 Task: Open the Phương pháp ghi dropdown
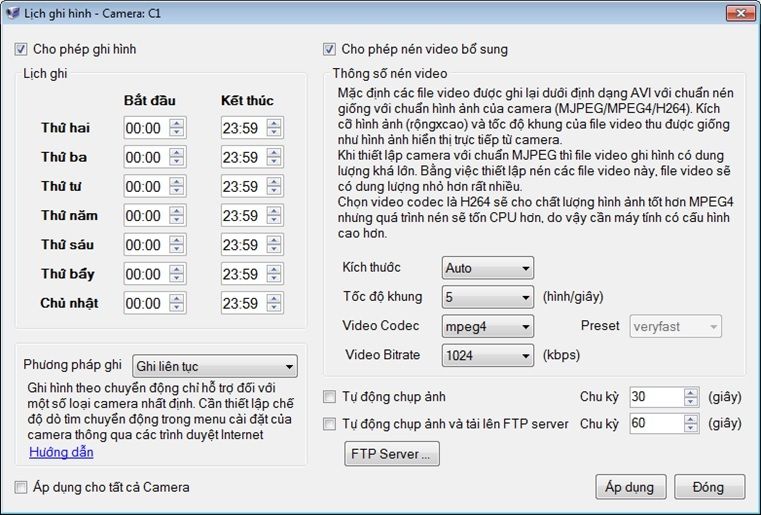[215, 366]
